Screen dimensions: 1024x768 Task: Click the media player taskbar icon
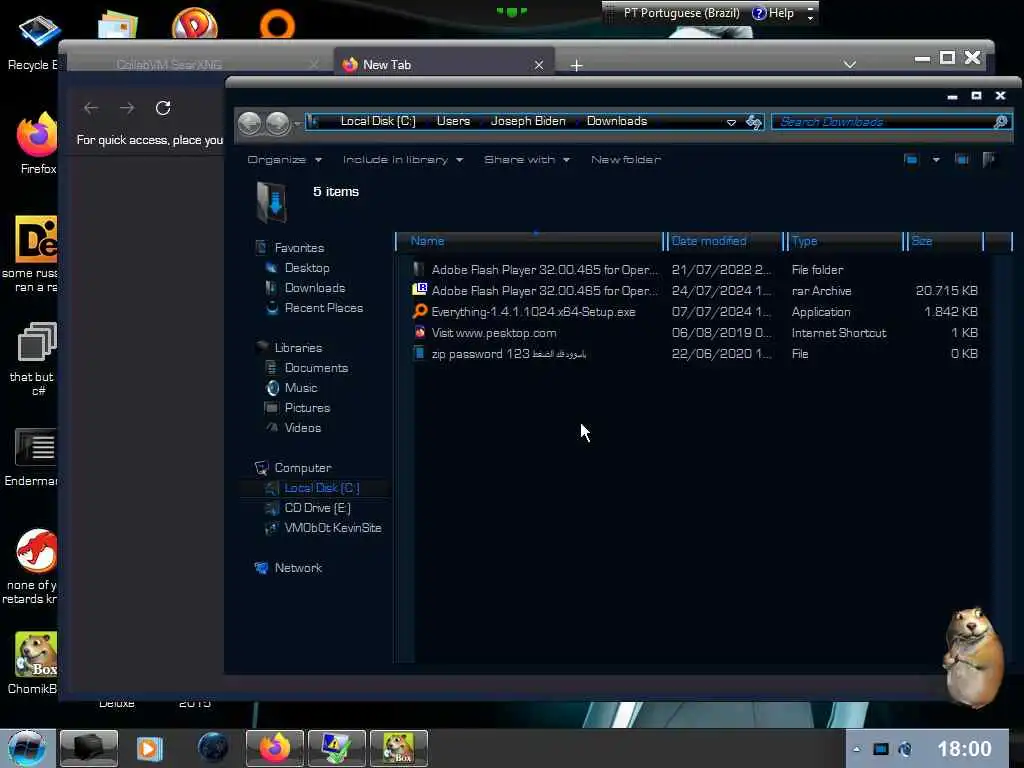point(149,748)
